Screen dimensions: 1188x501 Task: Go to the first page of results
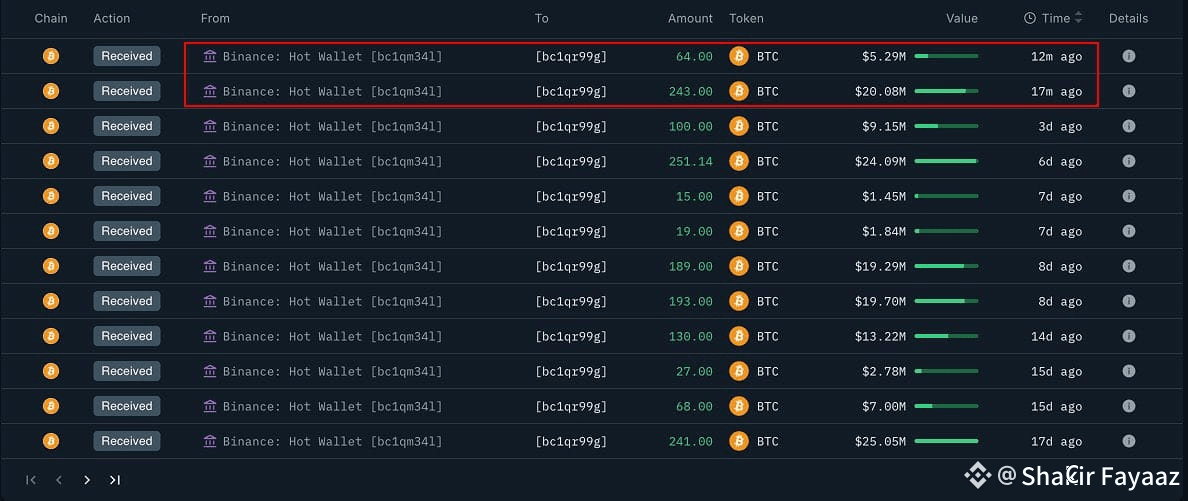(x=31, y=480)
